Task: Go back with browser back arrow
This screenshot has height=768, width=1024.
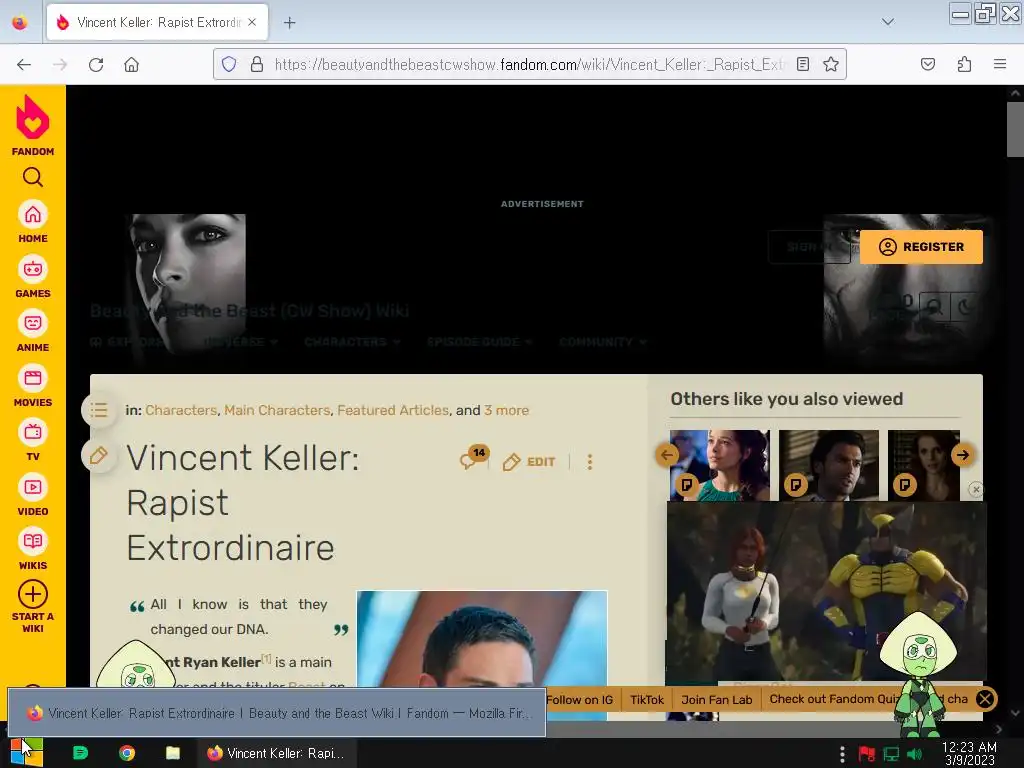Action: click(24, 64)
